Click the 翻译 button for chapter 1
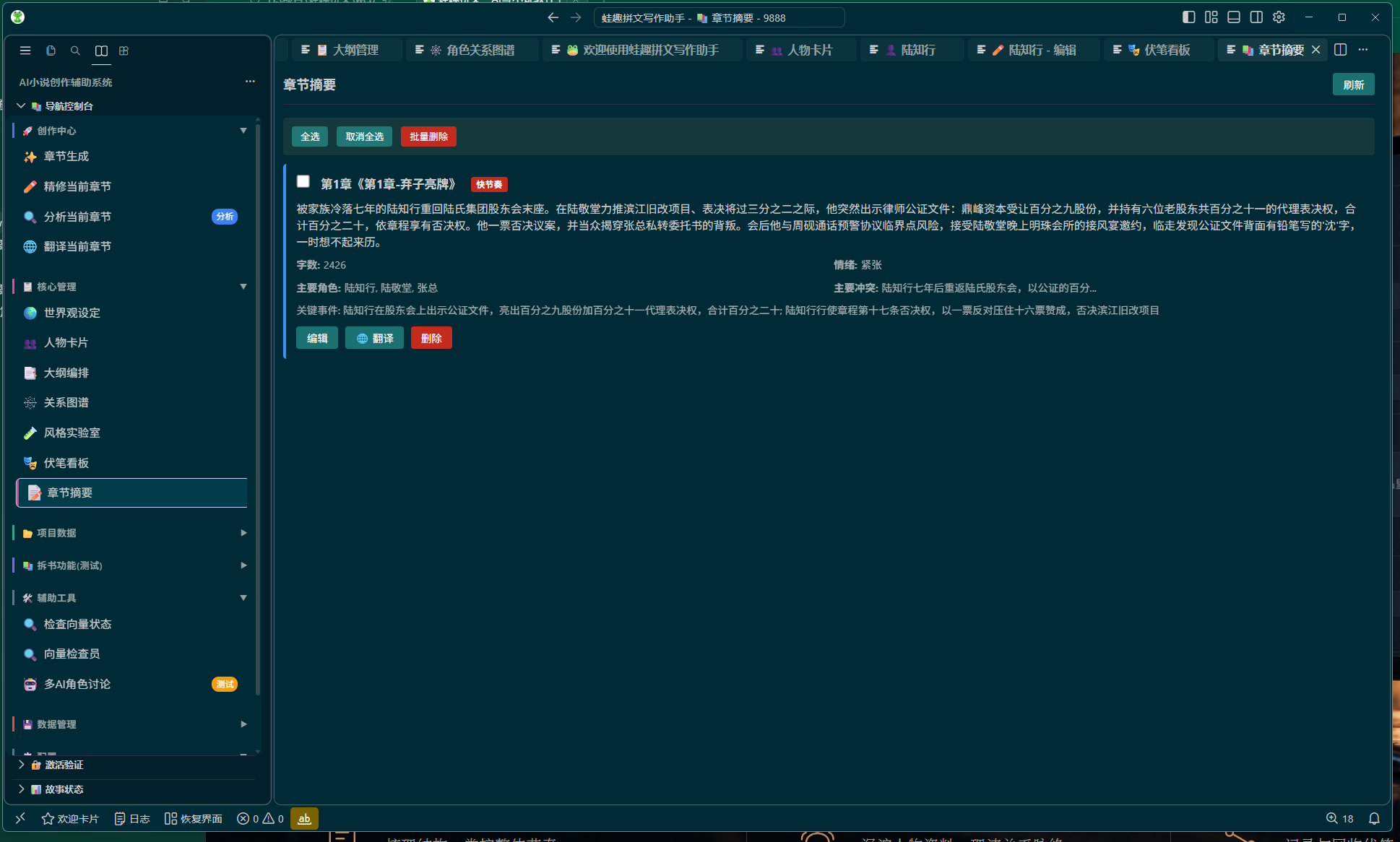This screenshot has width=1400, height=842. click(375, 338)
